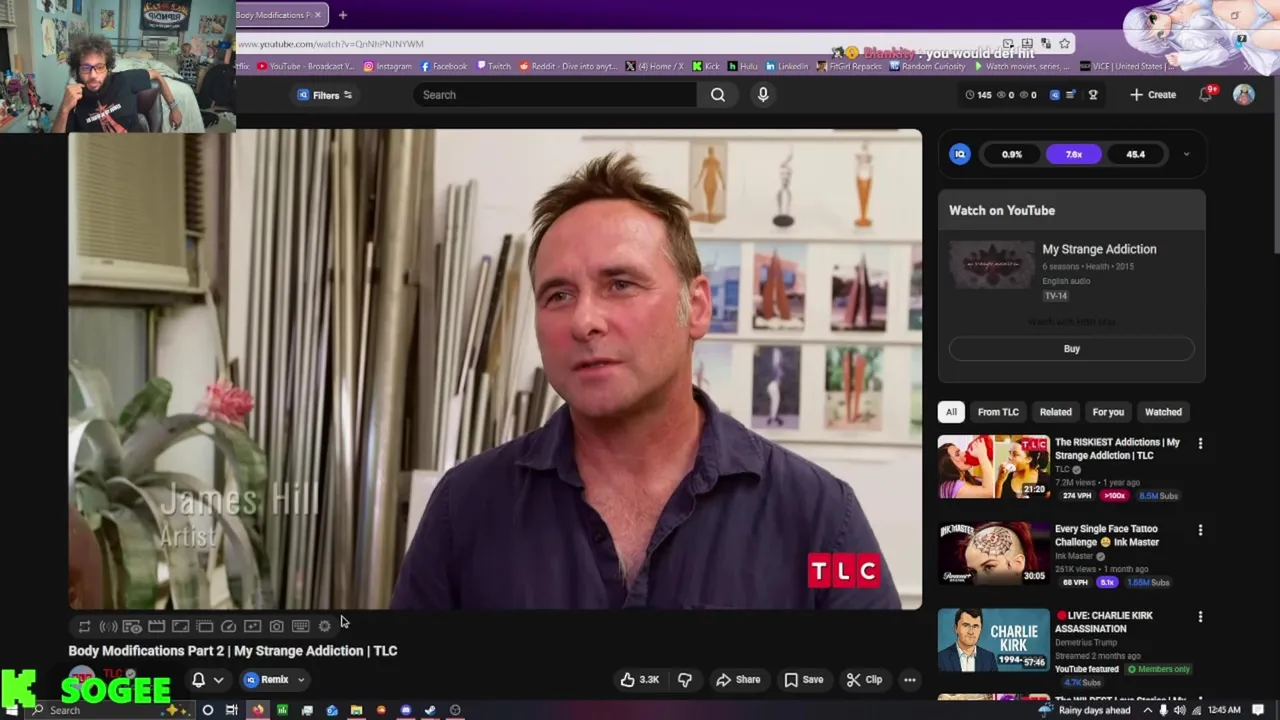Select the Related filter chip

(x=1055, y=412)
